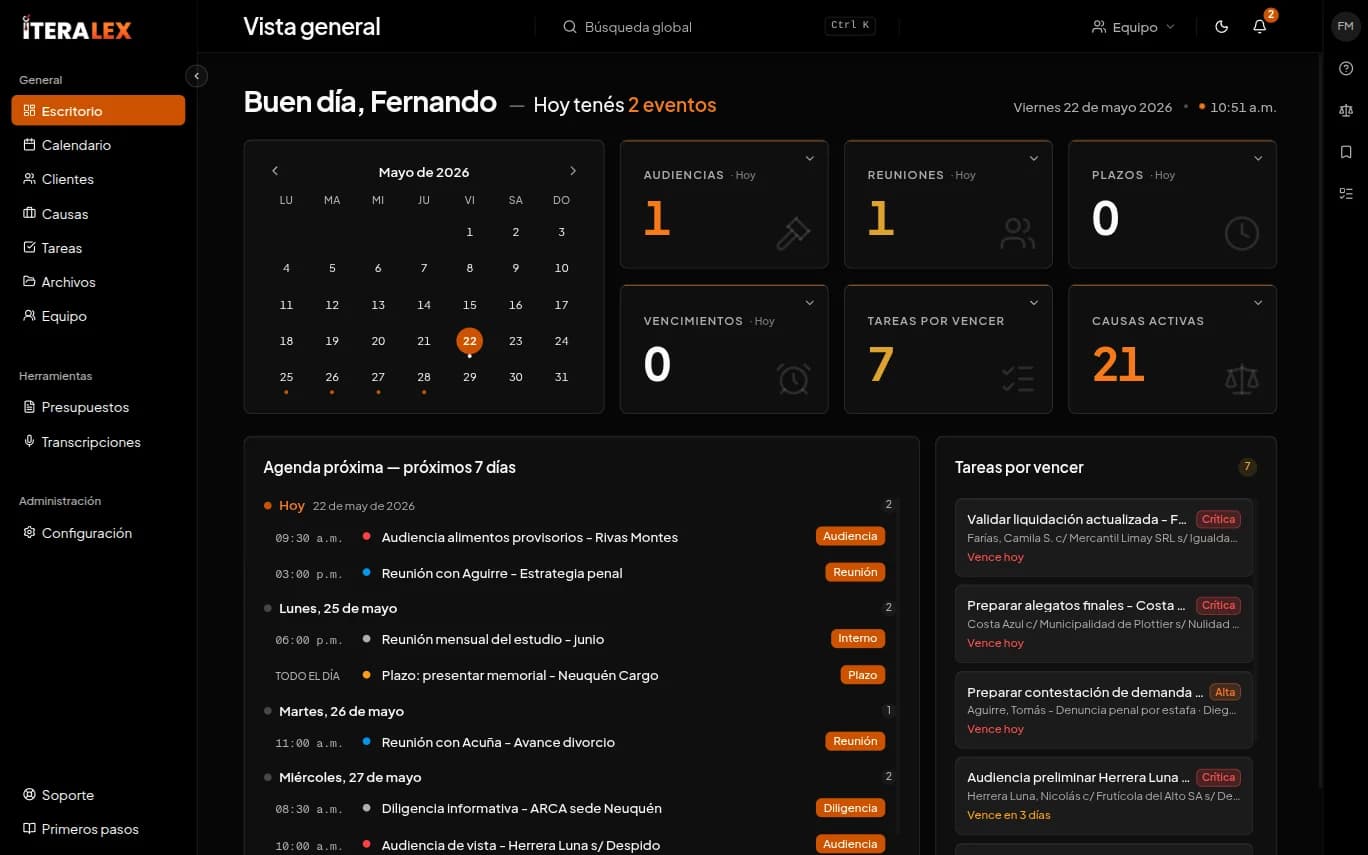Expand the Reuniones card dropdown
Screen dimensions: 1368x855
point(1034,158)
